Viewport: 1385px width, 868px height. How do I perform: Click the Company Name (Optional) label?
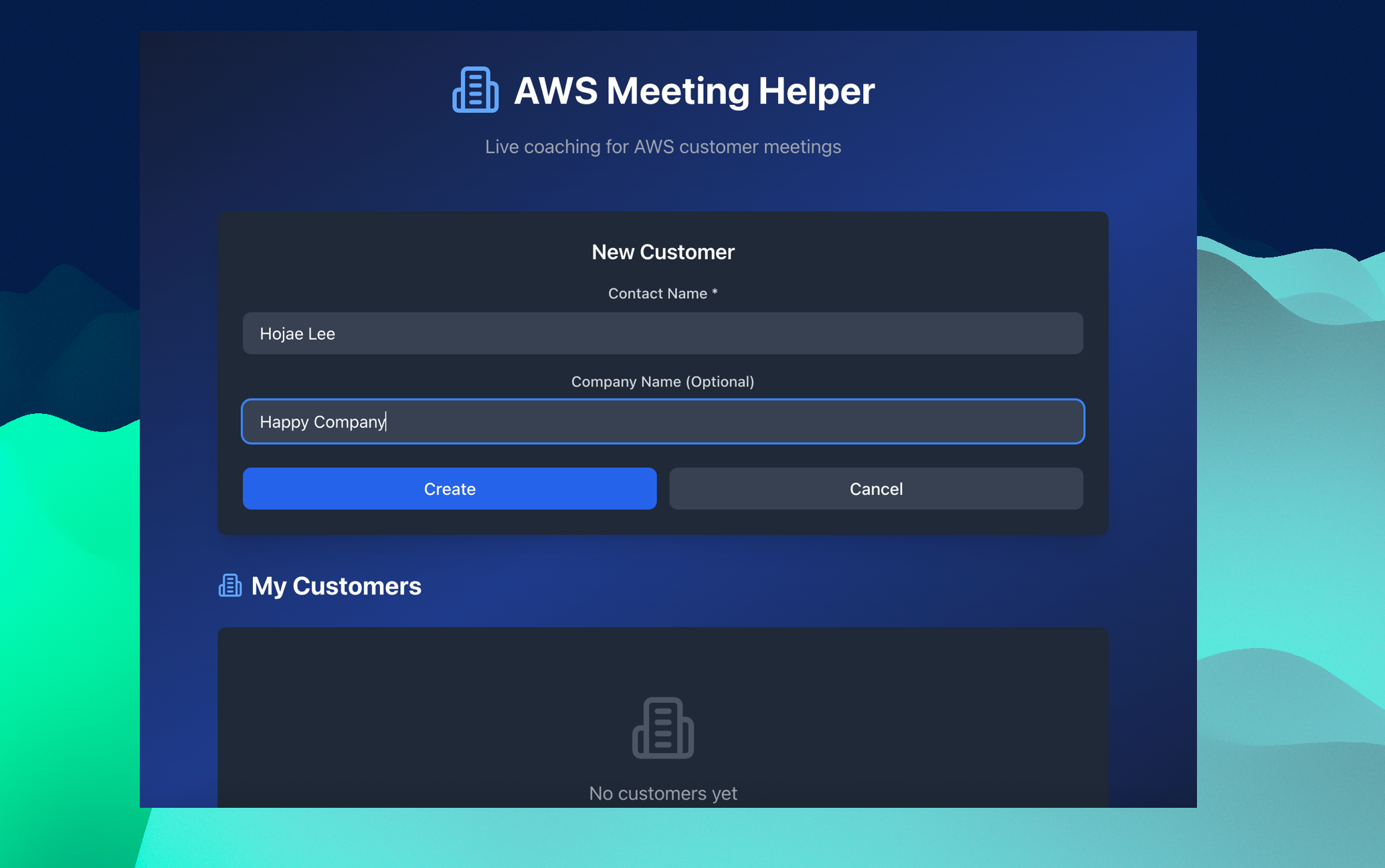tap(662, 382)
